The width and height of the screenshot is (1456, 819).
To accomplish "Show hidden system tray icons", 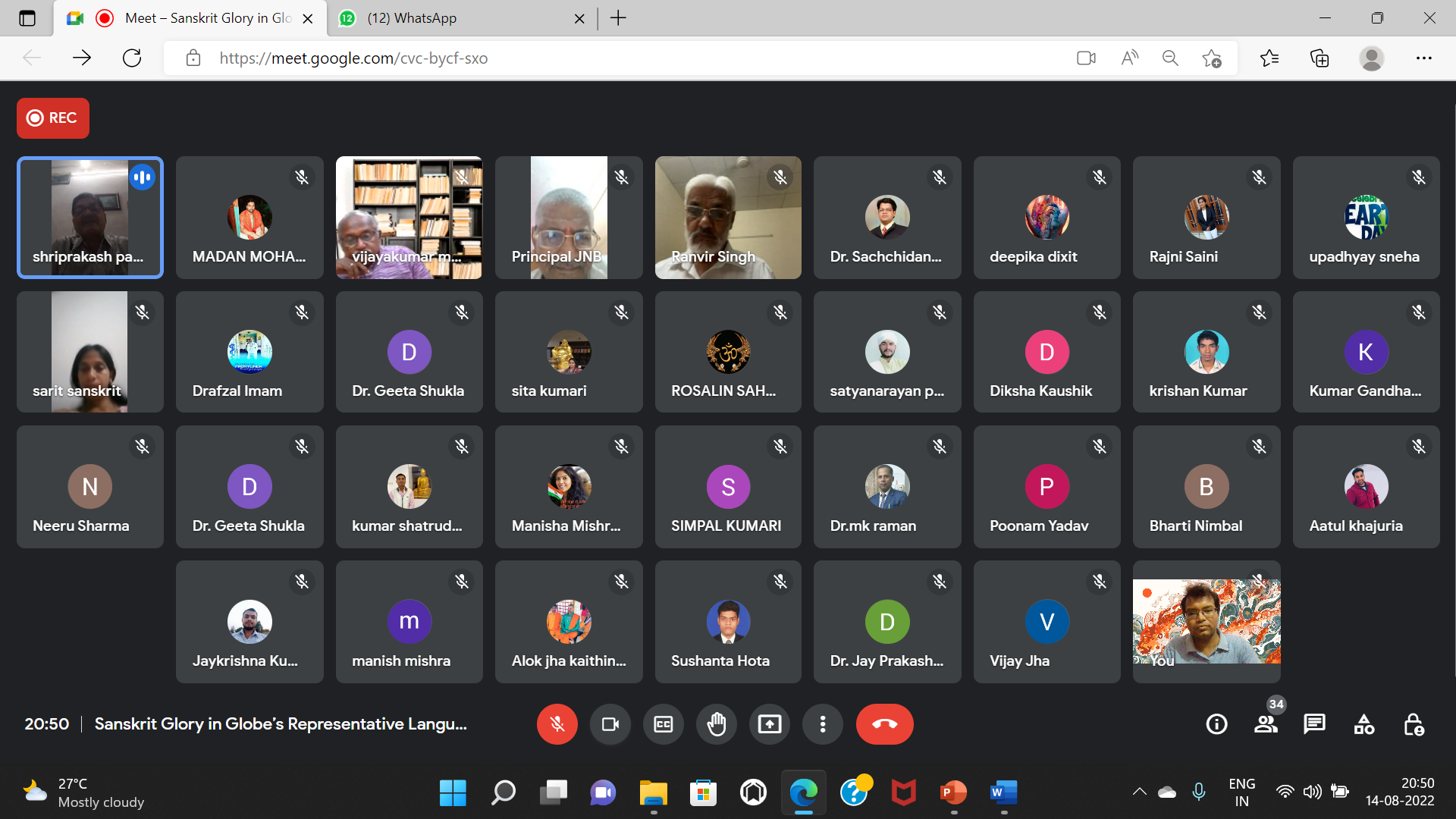I will click(1139, 792).
